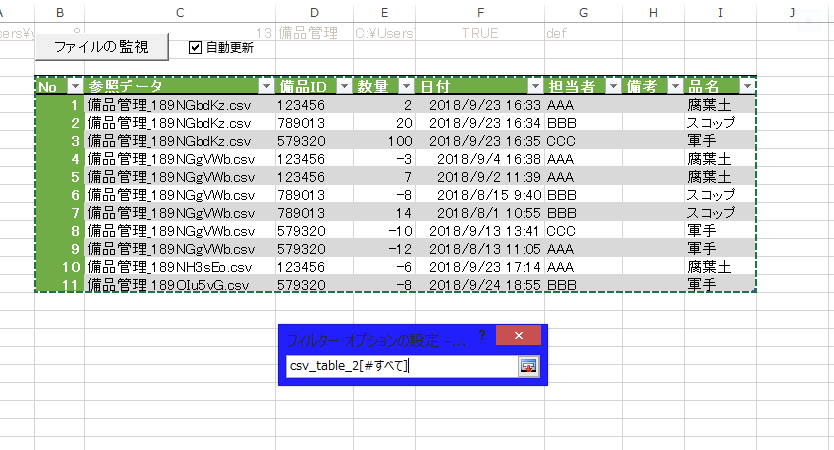Select the quantity cell showing 100
Screen dimensions: 834x450
coord(383,140)
